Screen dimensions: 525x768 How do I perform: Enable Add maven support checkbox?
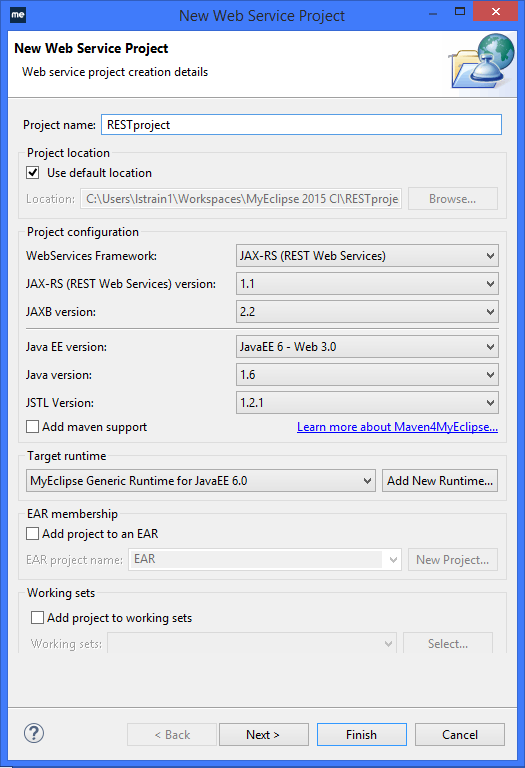pyautogui.click(x=32, y=427)
